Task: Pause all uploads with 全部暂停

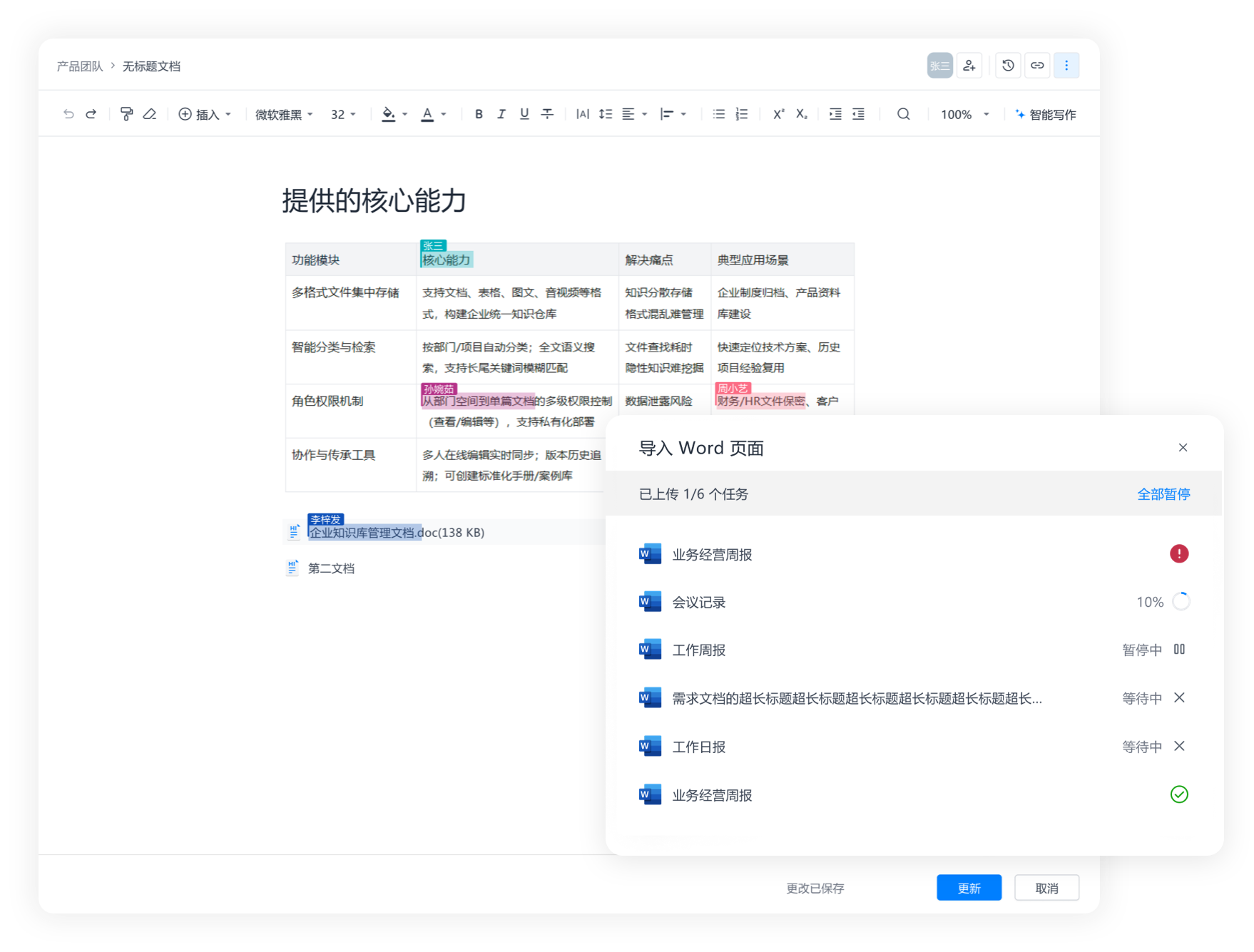Action: 1163,493
